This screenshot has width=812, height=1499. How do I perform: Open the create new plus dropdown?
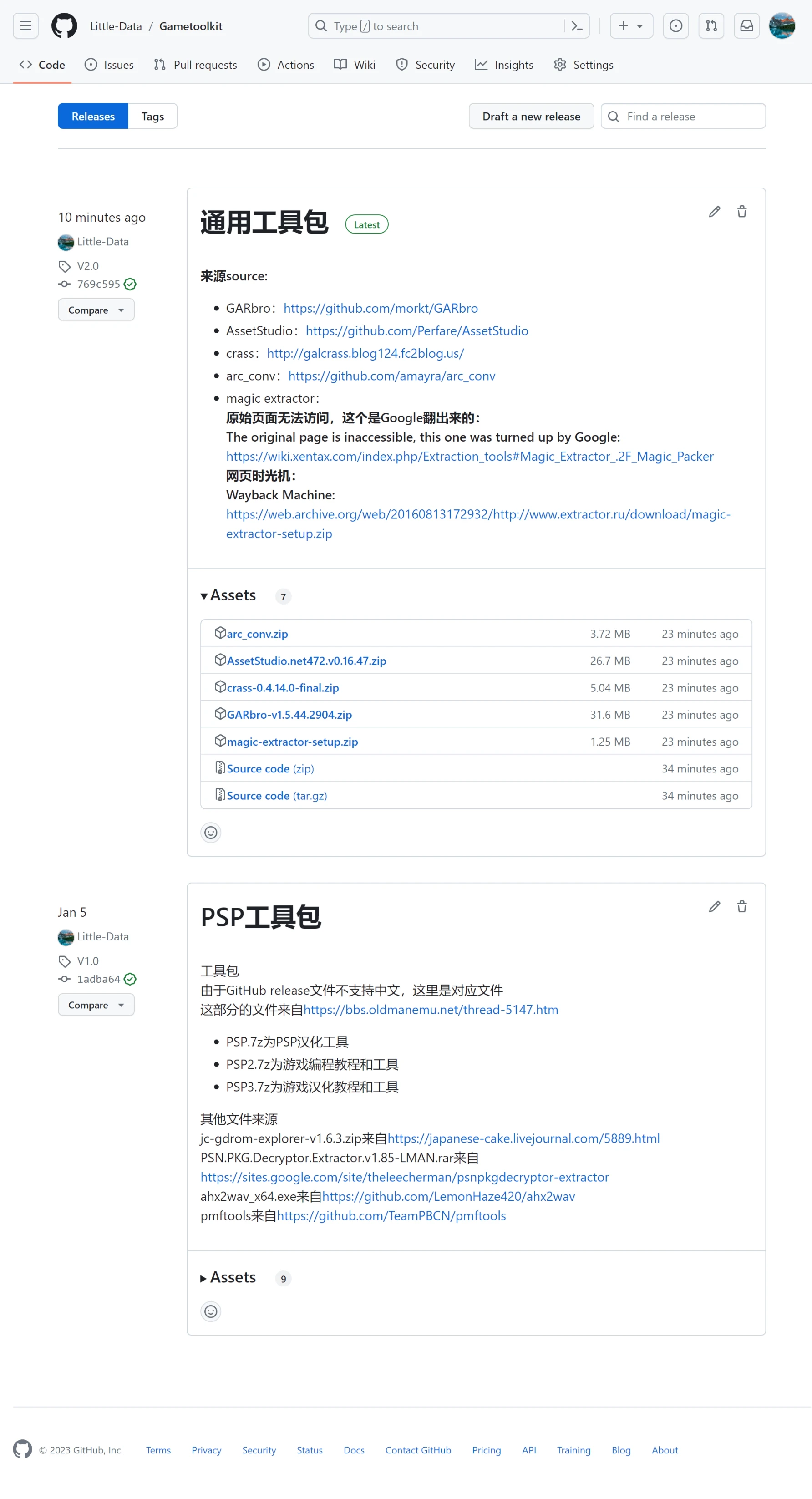pyautogui.click(x=631, y=25)
